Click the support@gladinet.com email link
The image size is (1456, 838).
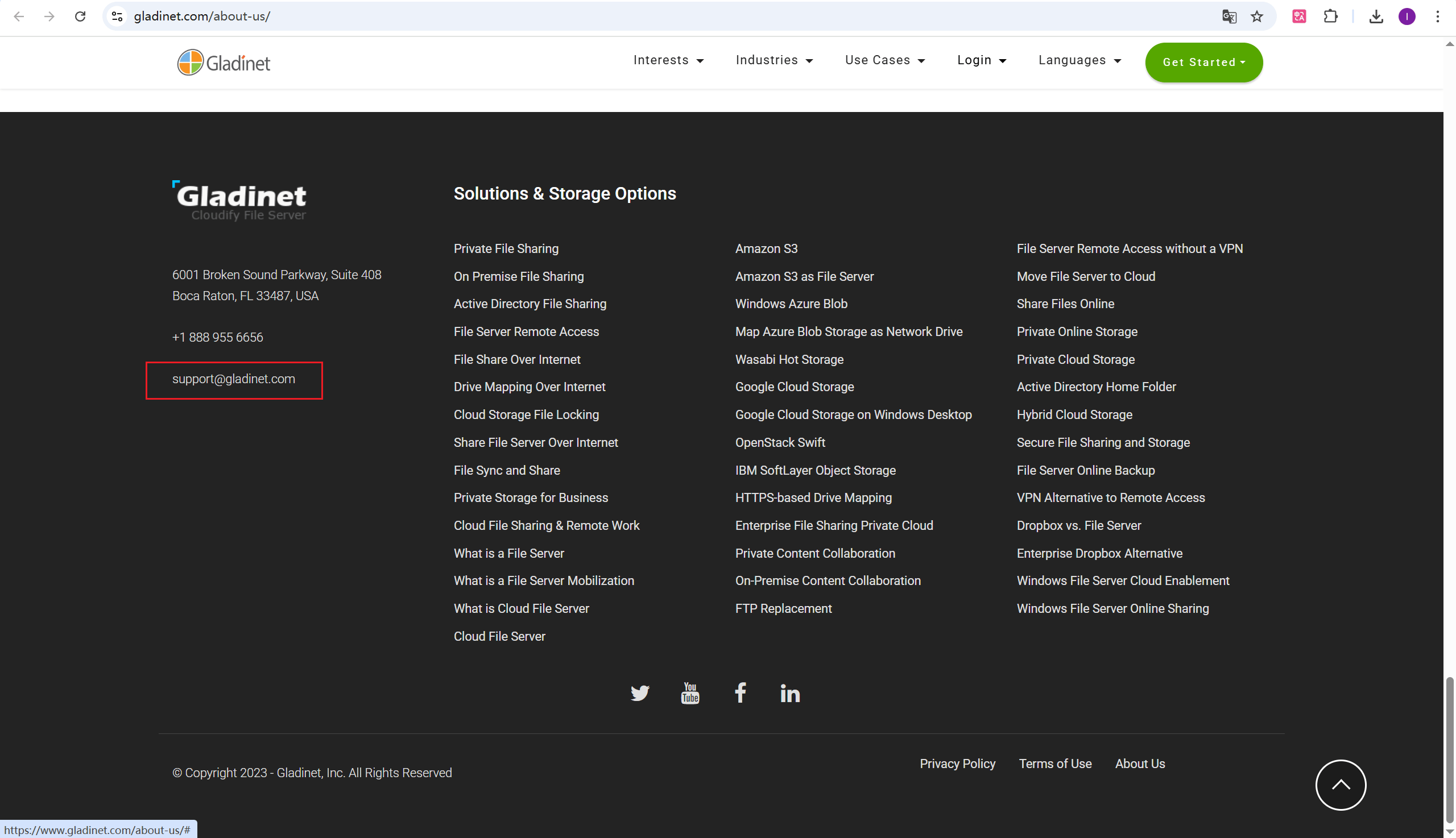(x=234, y=379)
